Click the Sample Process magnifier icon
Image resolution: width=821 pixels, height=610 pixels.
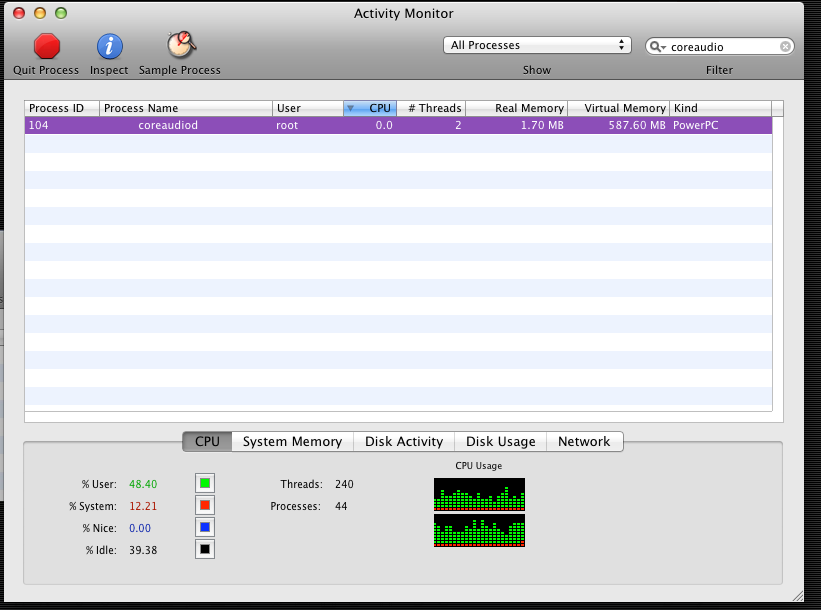tap(181, 45)
